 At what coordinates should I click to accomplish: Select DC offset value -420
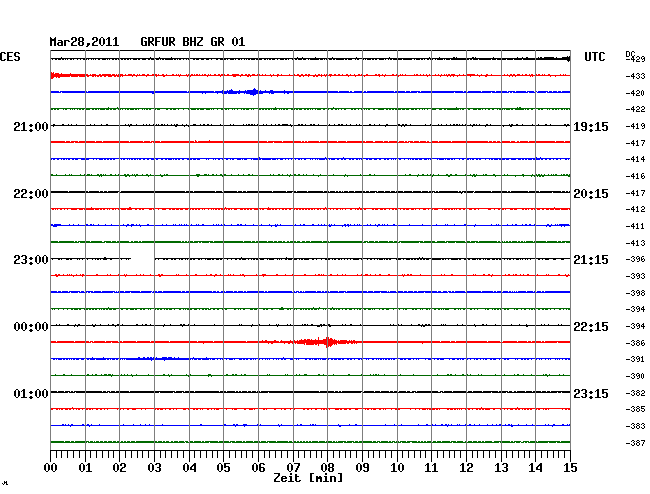pyautogui.click(x=635, y=93)
